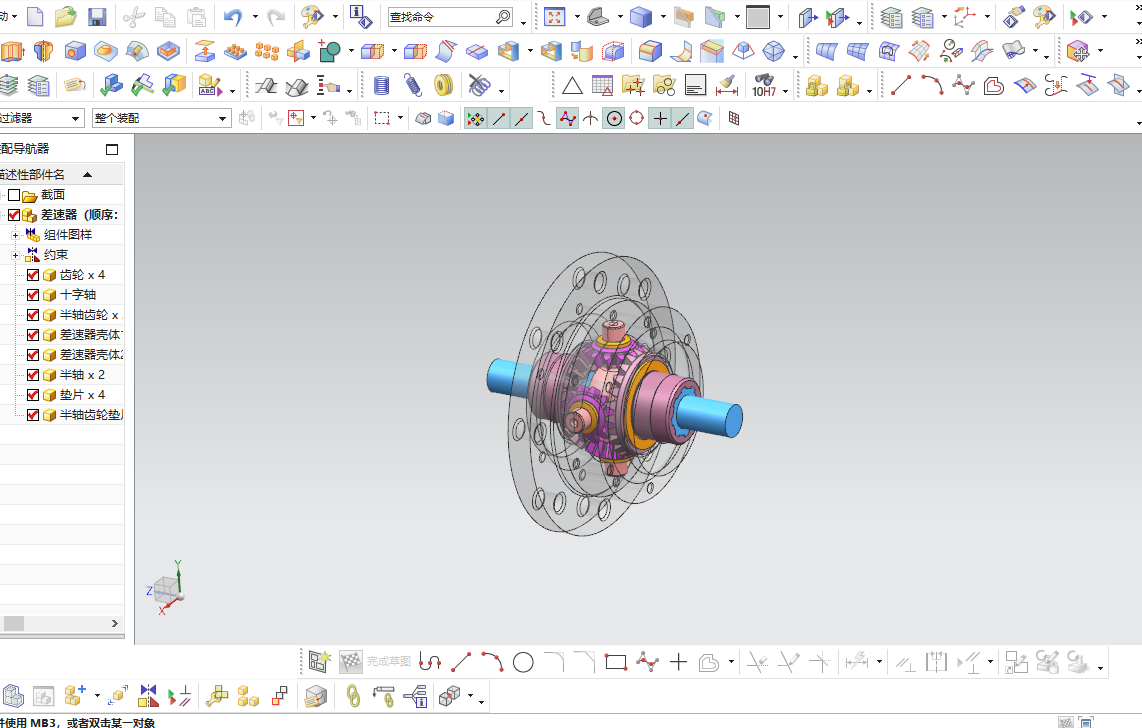Open the object Information tool
Viewport: 1142px width, 728px height.
[x=361, y=16]
